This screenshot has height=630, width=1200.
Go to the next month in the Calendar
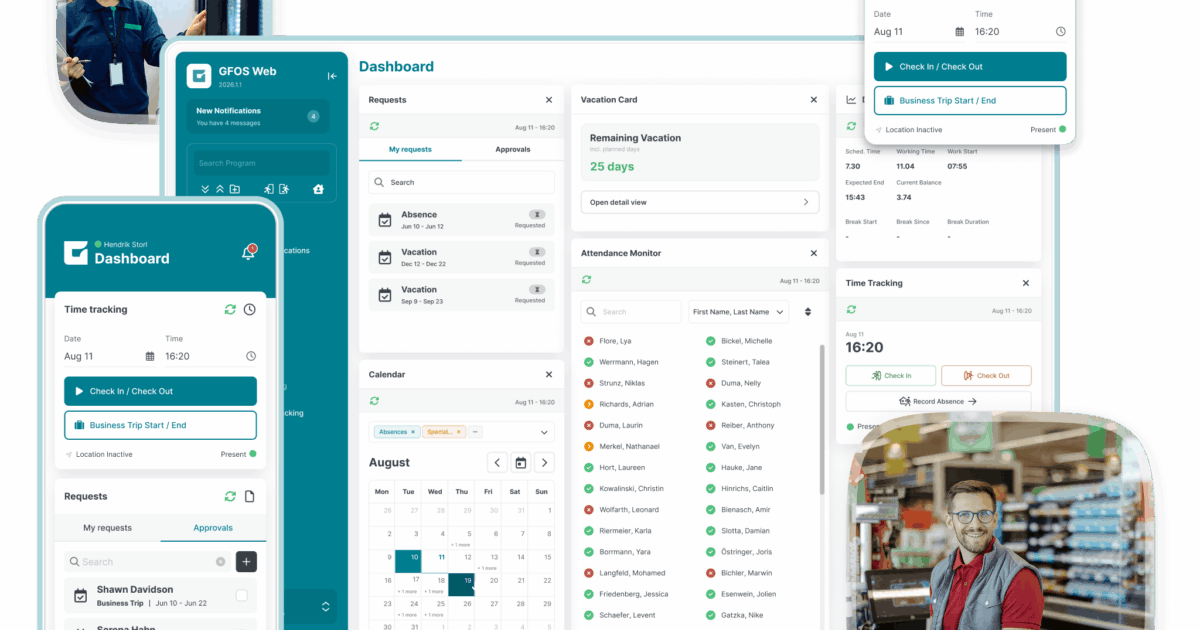pyautogui.click(x=544, y=462)
